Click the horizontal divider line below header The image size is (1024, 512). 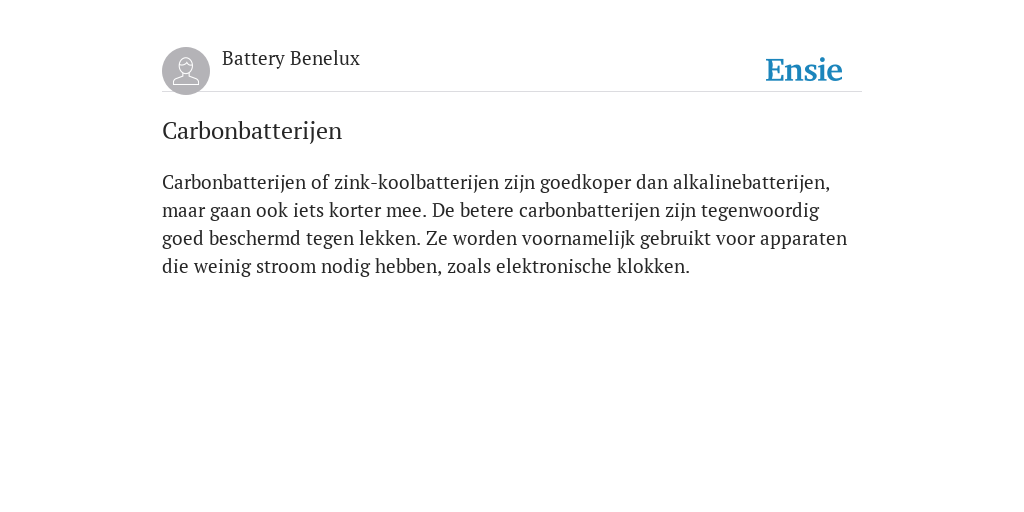tap(512, 92)
